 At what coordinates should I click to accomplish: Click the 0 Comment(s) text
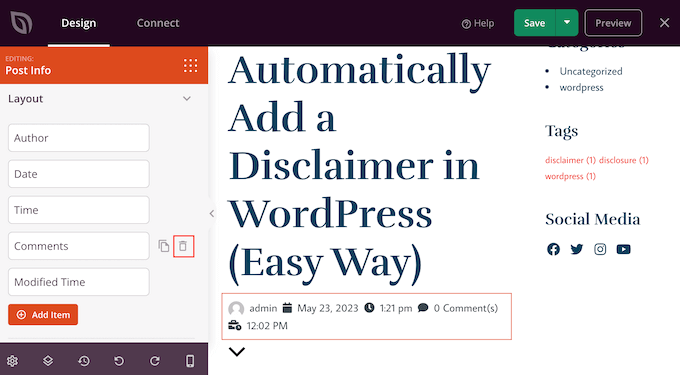click(466, 308)
